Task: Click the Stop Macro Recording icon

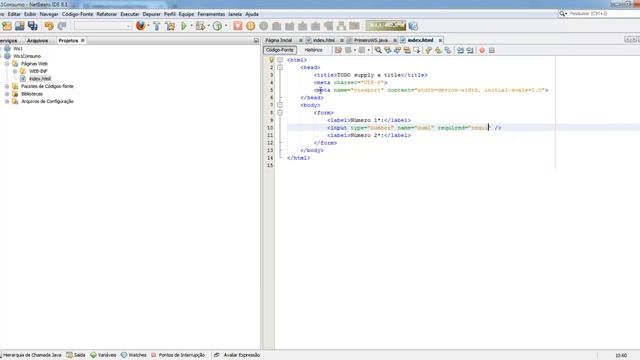Action: 492,50
